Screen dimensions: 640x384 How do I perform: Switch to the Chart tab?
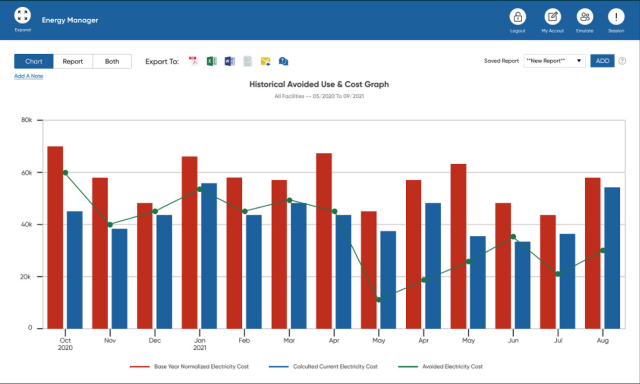pos(33,61)
